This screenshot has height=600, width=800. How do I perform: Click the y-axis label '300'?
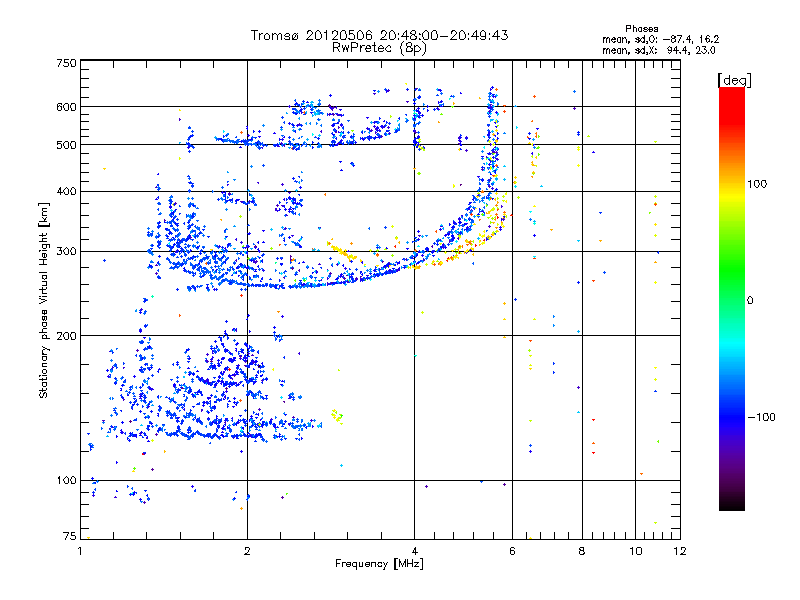[66, 252]
